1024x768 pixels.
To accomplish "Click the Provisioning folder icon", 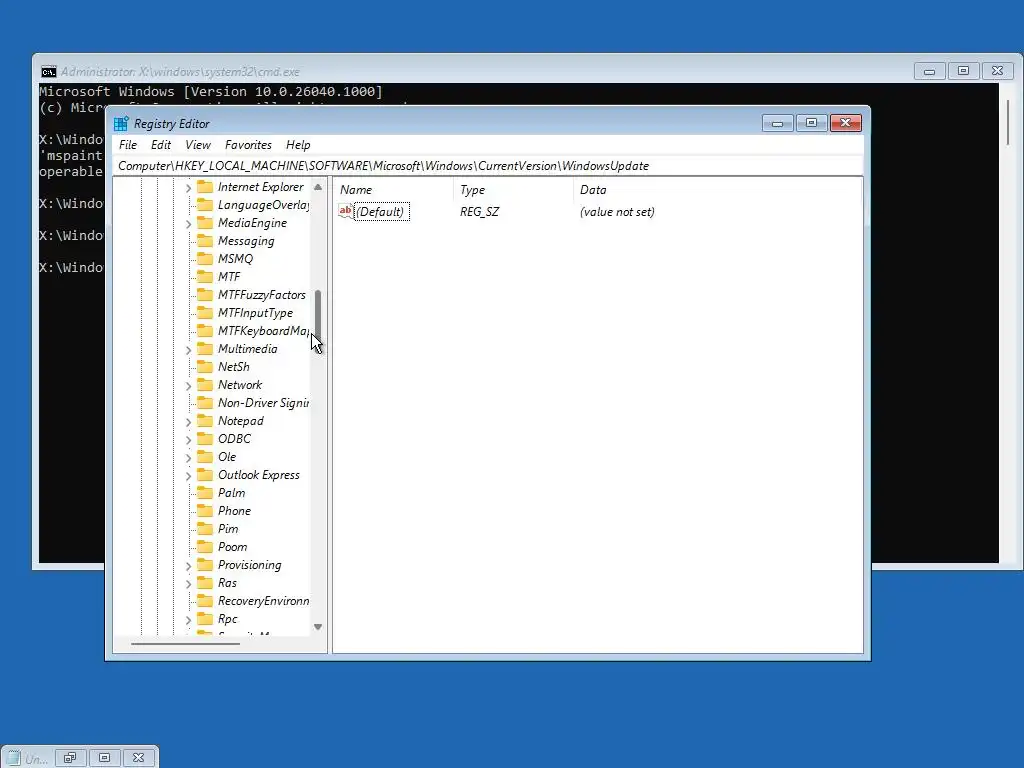I will click(205, 565).
